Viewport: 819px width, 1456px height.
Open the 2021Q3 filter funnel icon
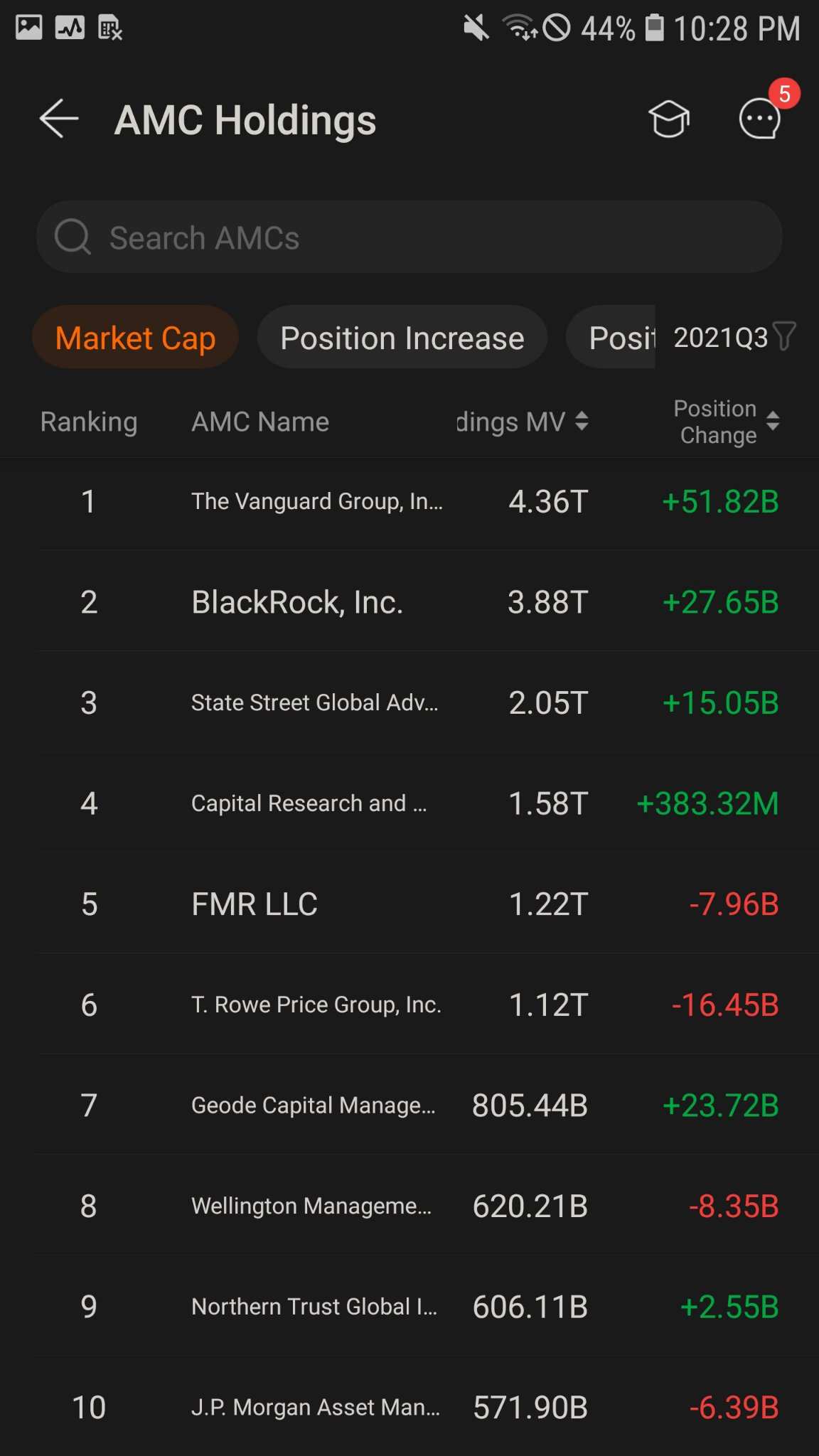pyautogui.click(x=784, y=337)
